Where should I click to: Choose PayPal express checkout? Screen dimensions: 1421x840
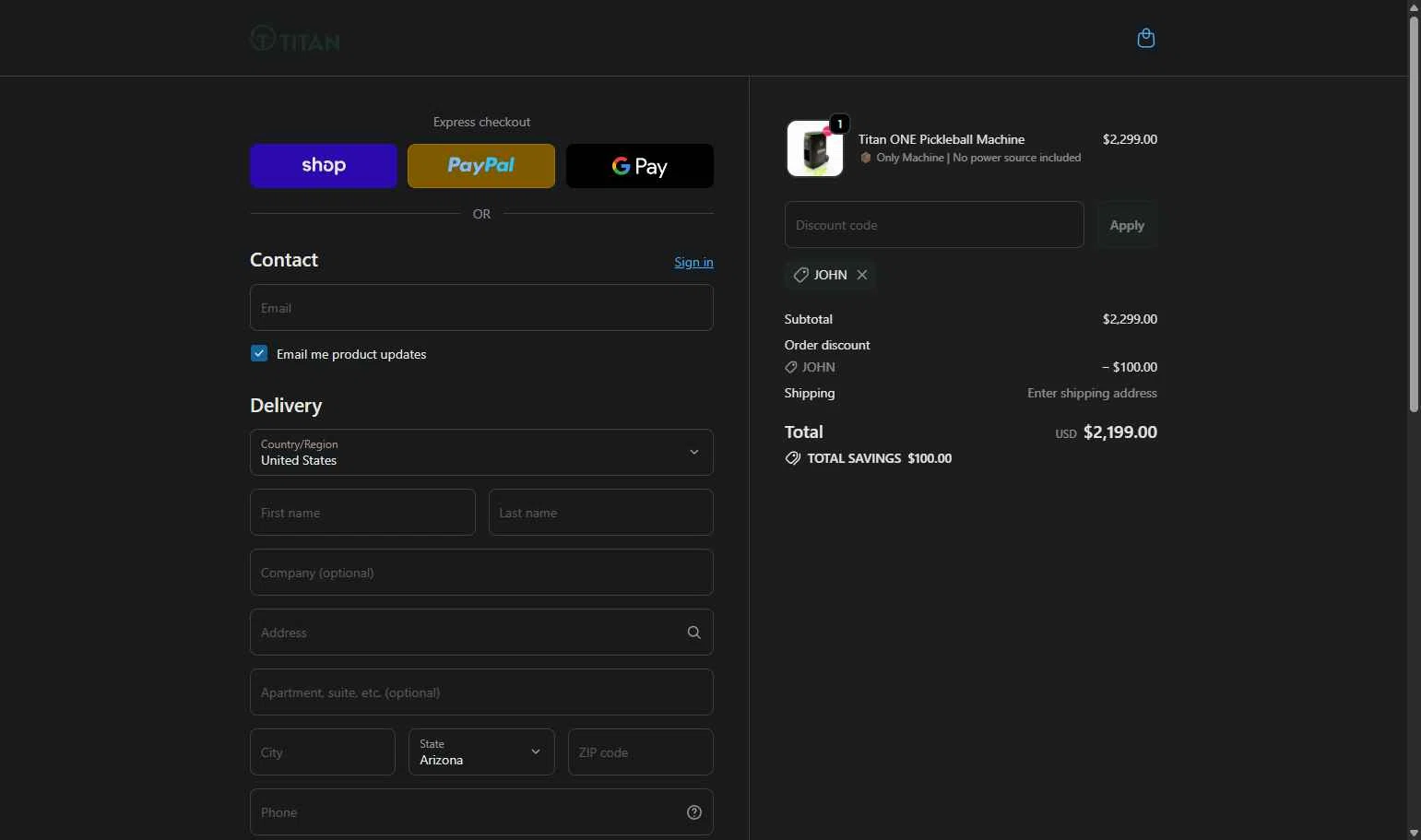pos(481,166)
